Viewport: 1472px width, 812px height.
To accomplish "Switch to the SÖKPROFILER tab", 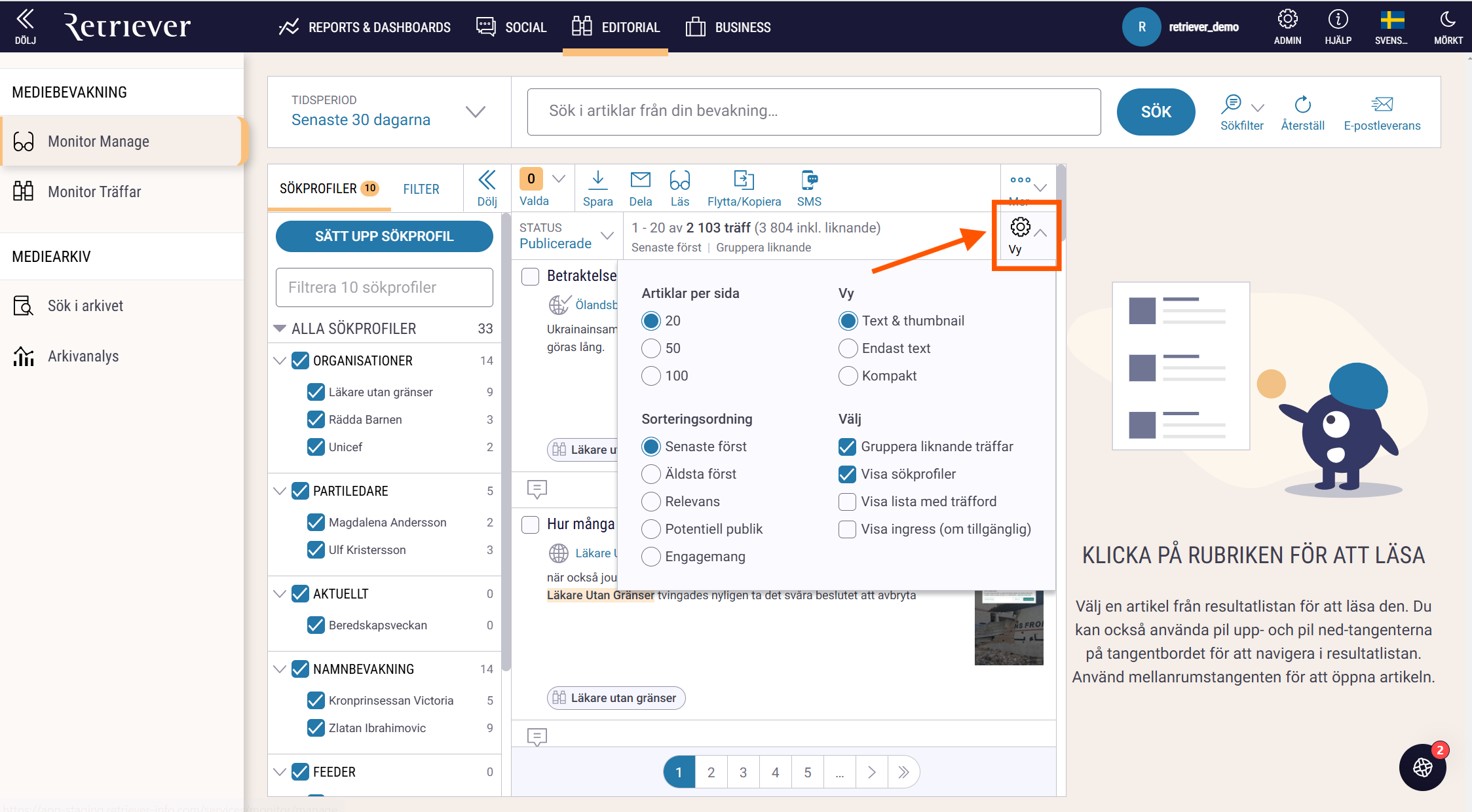I will click(329, 189).
